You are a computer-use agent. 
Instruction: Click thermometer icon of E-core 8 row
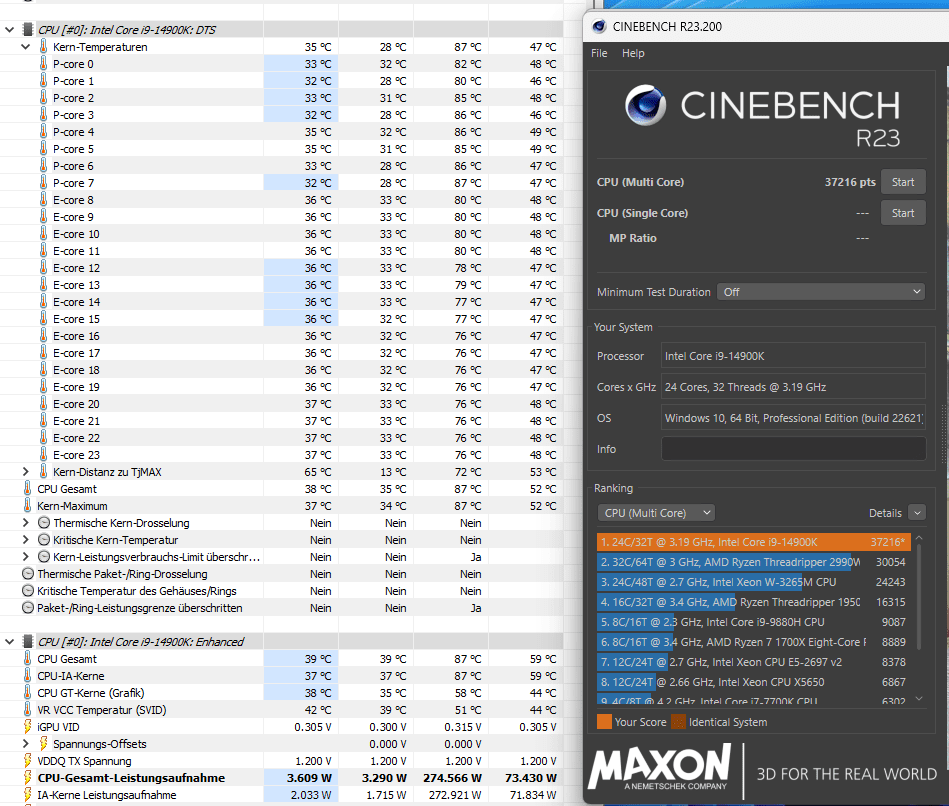pyautogui.click(x=43, y=200)
